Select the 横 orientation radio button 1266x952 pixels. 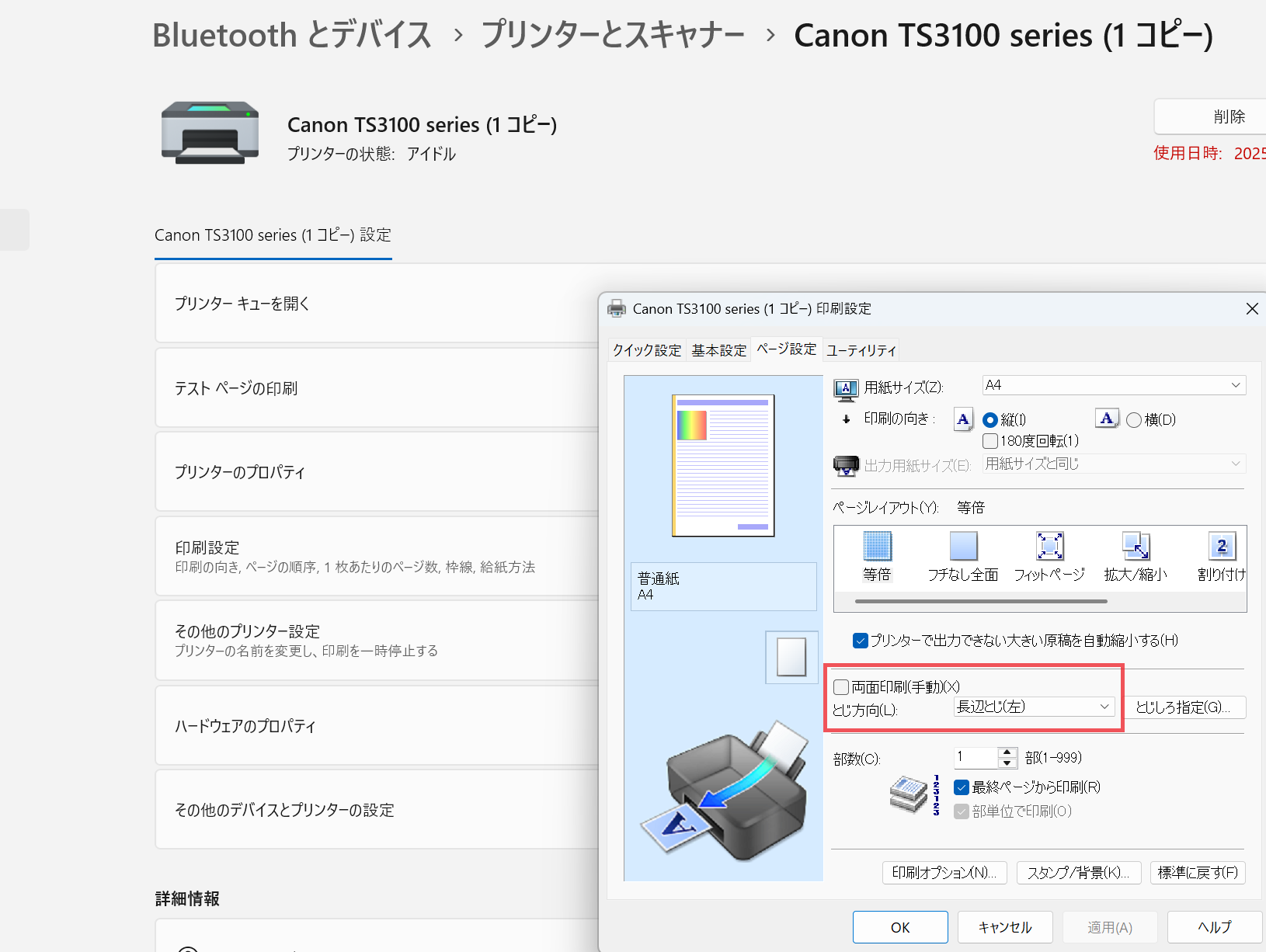tap(1134, 420)
